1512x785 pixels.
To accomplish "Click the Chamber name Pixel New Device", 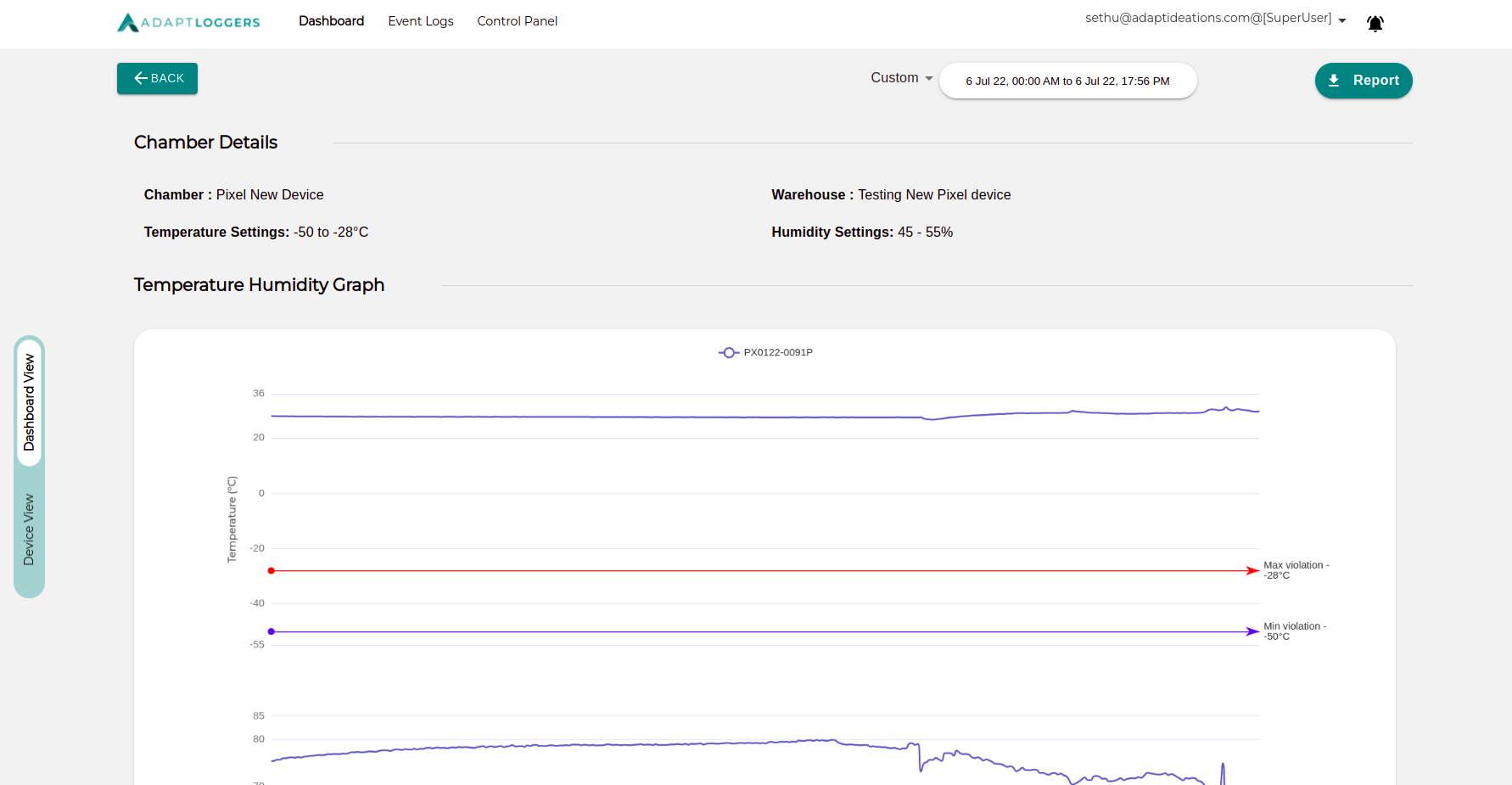I will [x=270, y=195].
